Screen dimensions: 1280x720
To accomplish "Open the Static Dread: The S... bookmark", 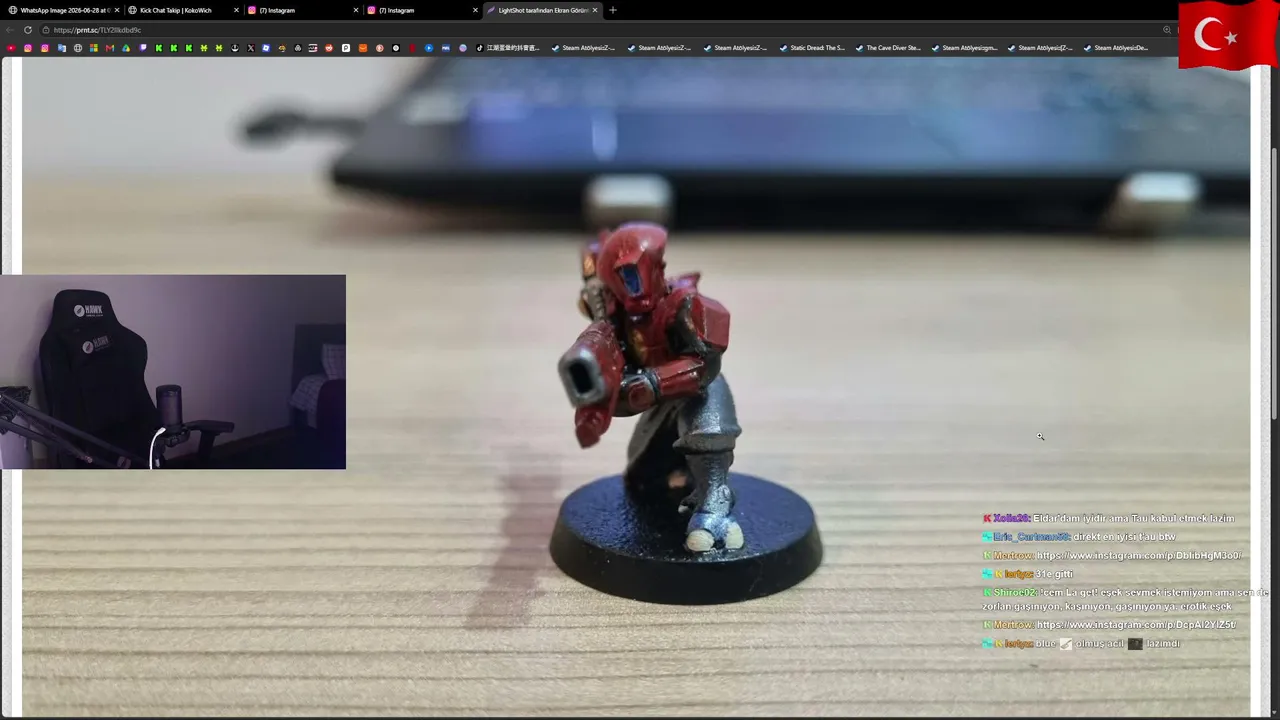I will [811, 48].
